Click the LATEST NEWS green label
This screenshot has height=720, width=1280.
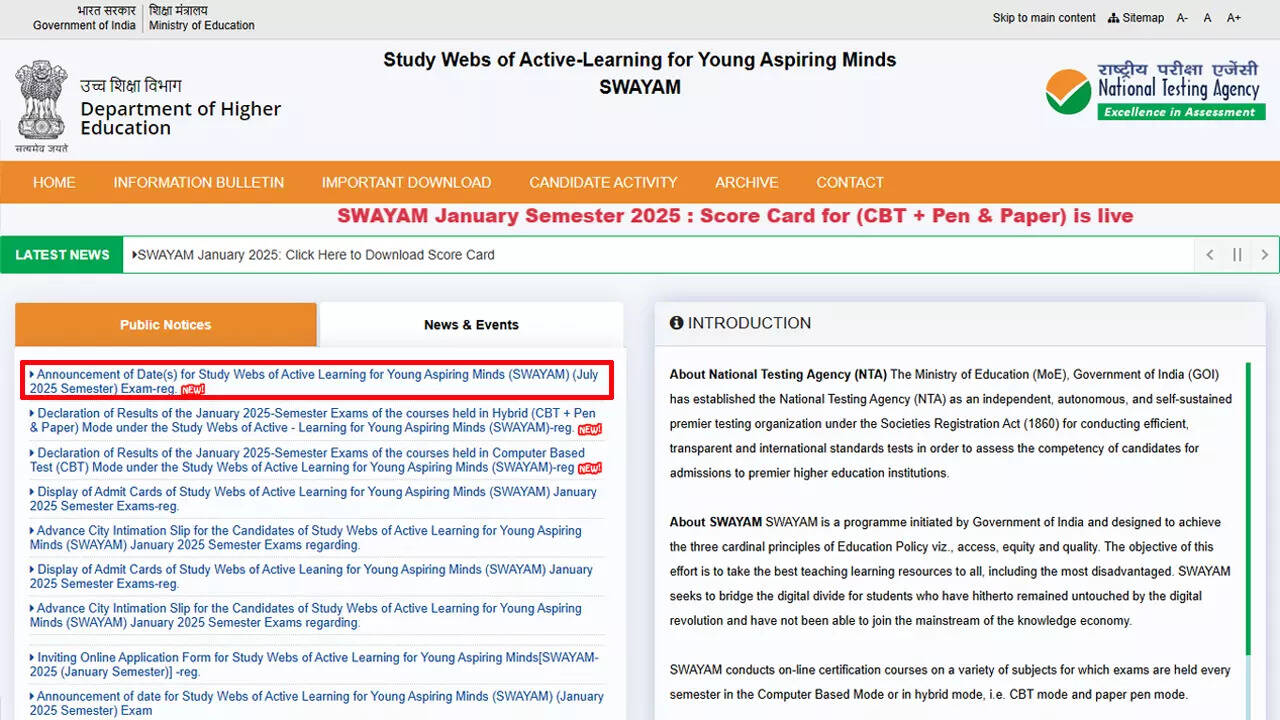point(62,255)
